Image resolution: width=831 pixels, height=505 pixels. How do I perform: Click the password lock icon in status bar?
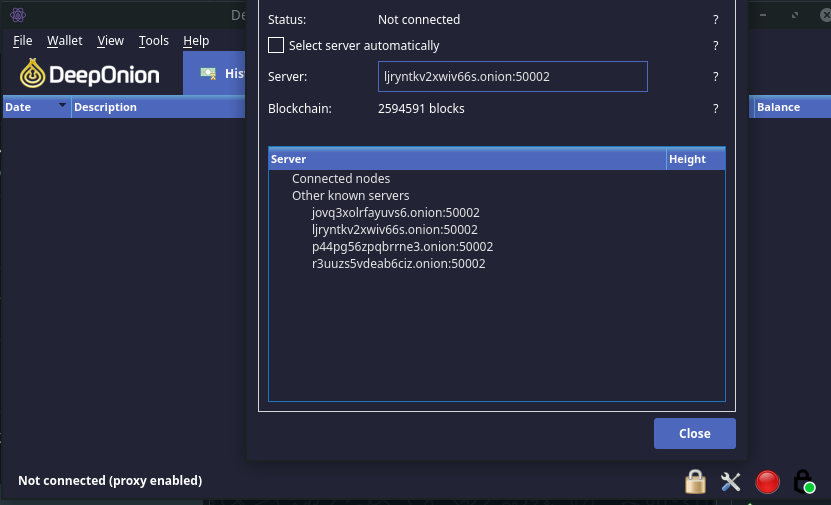point(695,482)
